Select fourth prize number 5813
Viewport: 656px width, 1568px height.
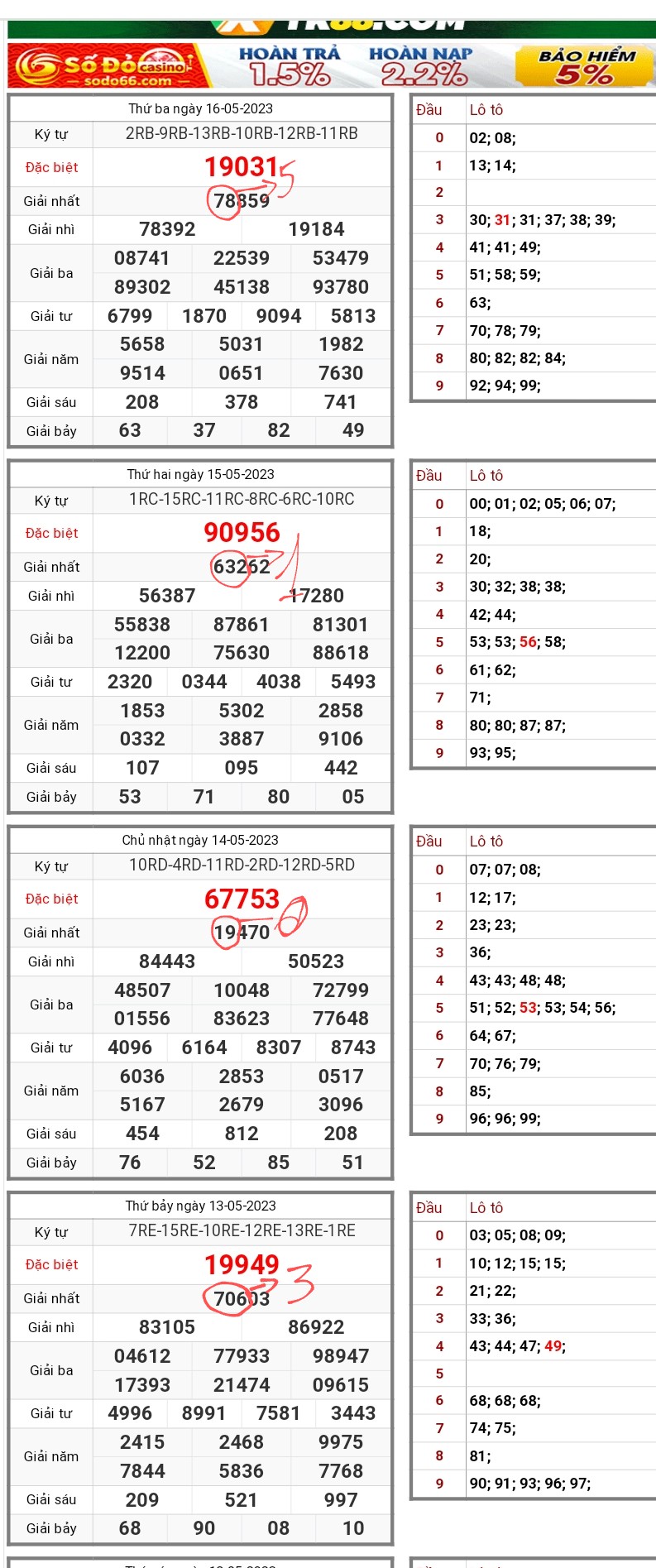(x=353, y=316)
